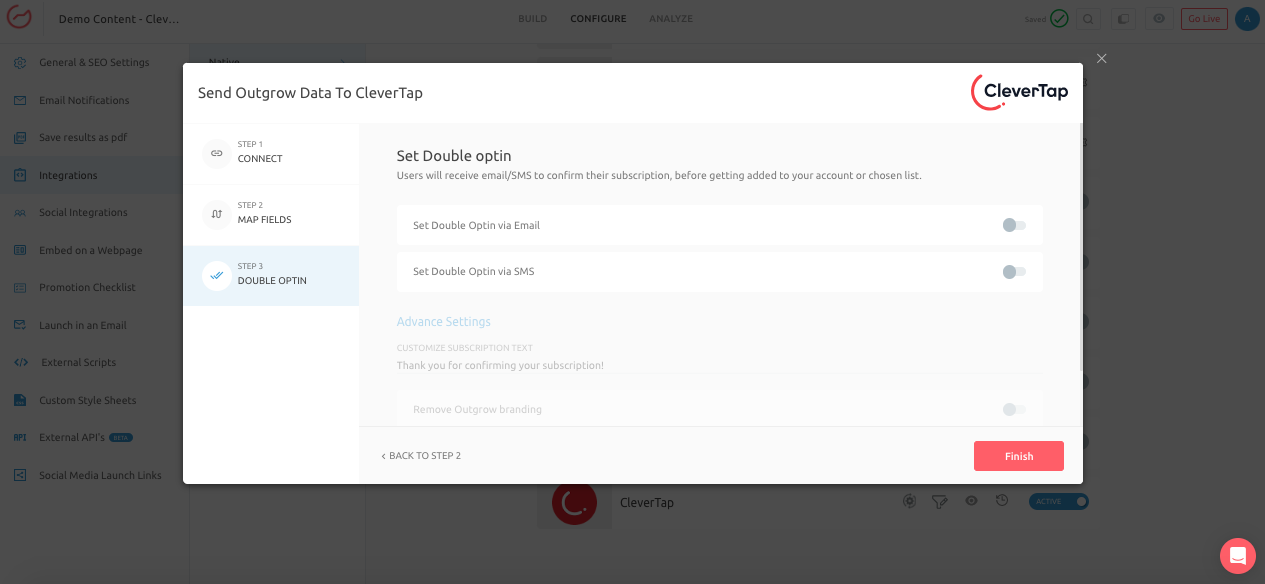Click Embed on a Webpage icon
The width and height of the screenshot is (1265, 584).
pos(20,250)
